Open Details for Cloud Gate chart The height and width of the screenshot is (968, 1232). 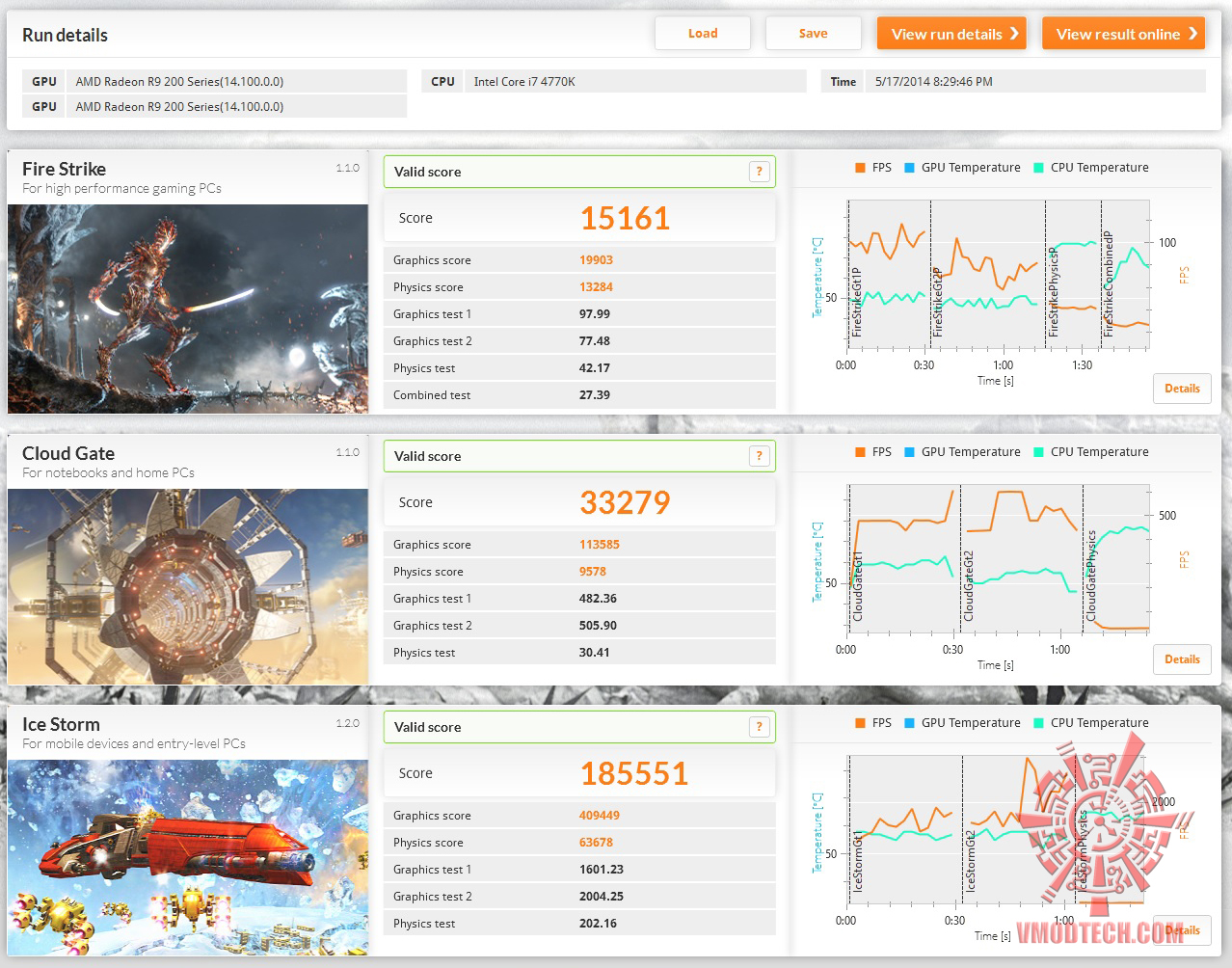1182,659
